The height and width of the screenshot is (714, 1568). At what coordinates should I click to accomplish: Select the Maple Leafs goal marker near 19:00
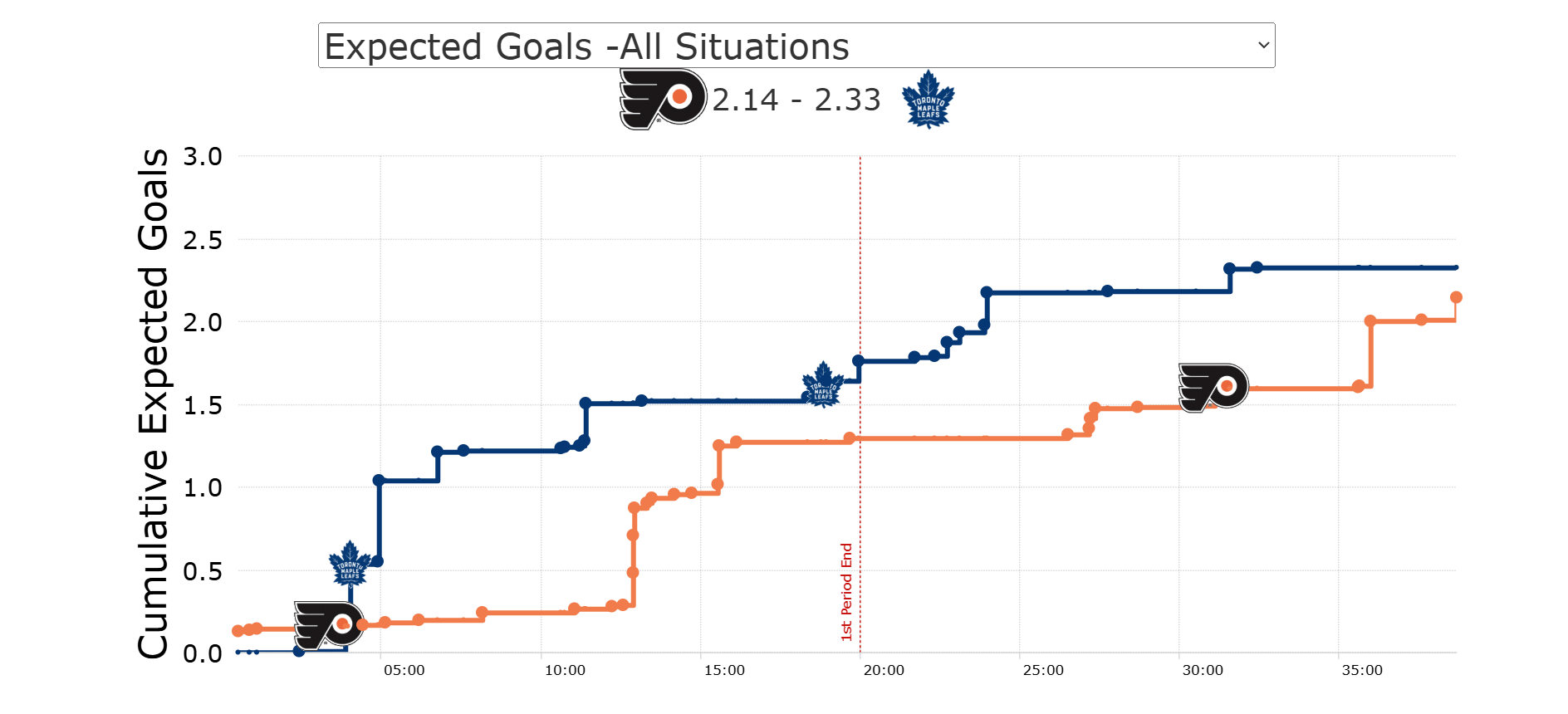click(x=822, y=384)
